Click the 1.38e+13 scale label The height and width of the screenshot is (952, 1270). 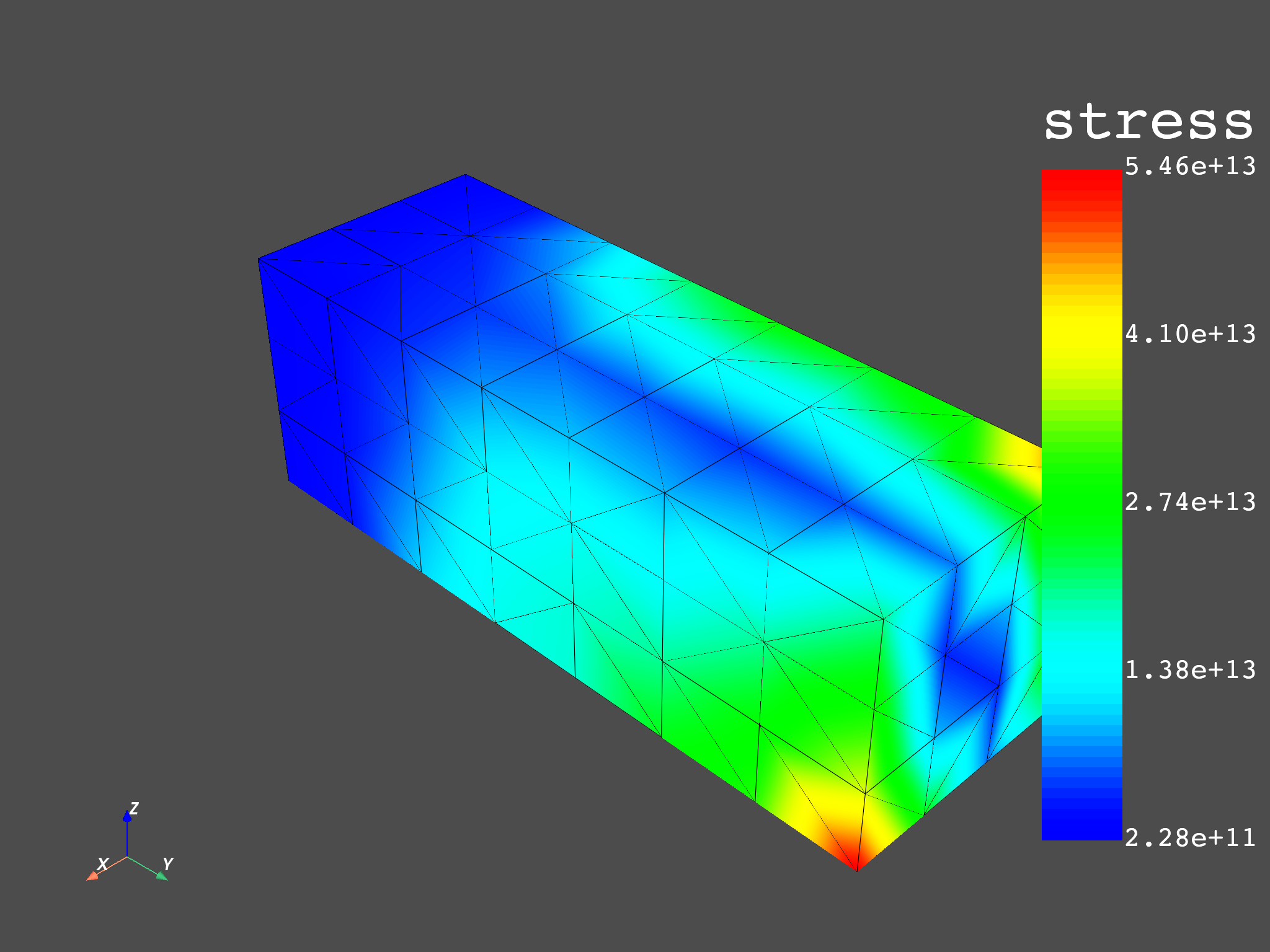1191,670
